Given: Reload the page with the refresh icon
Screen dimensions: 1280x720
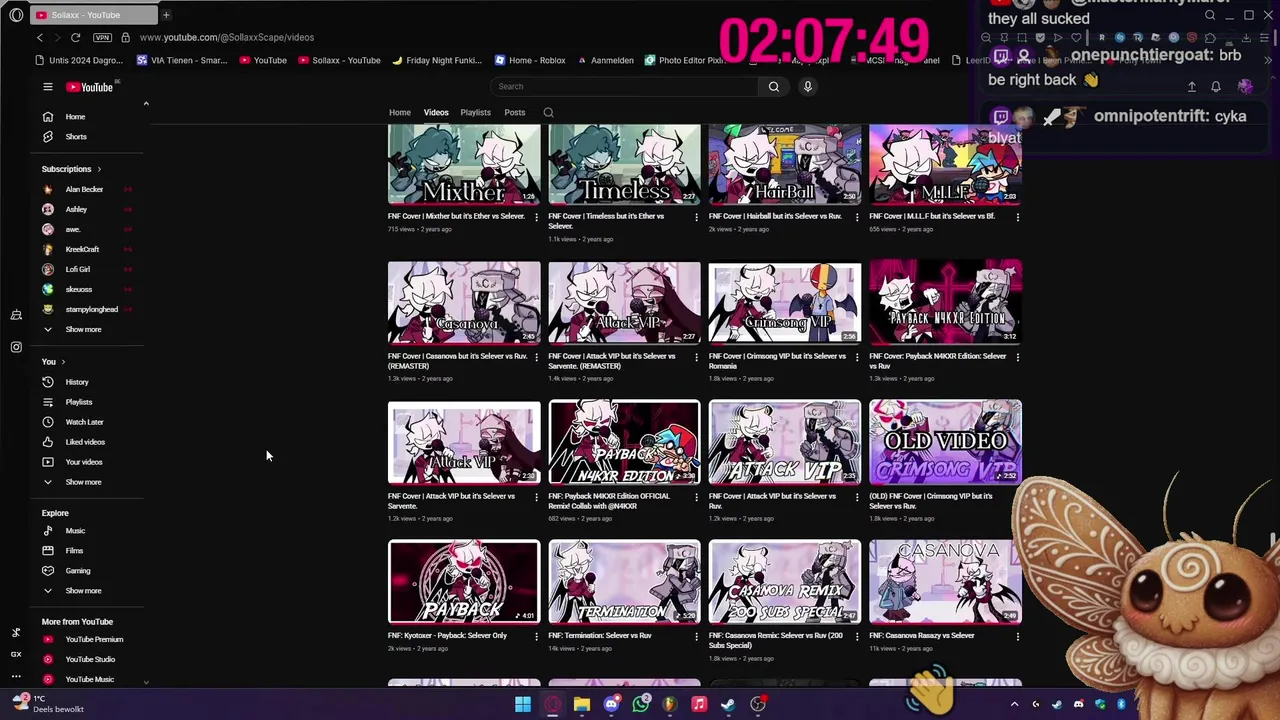Looking at the screenshot, I should (x=75, y=37).
